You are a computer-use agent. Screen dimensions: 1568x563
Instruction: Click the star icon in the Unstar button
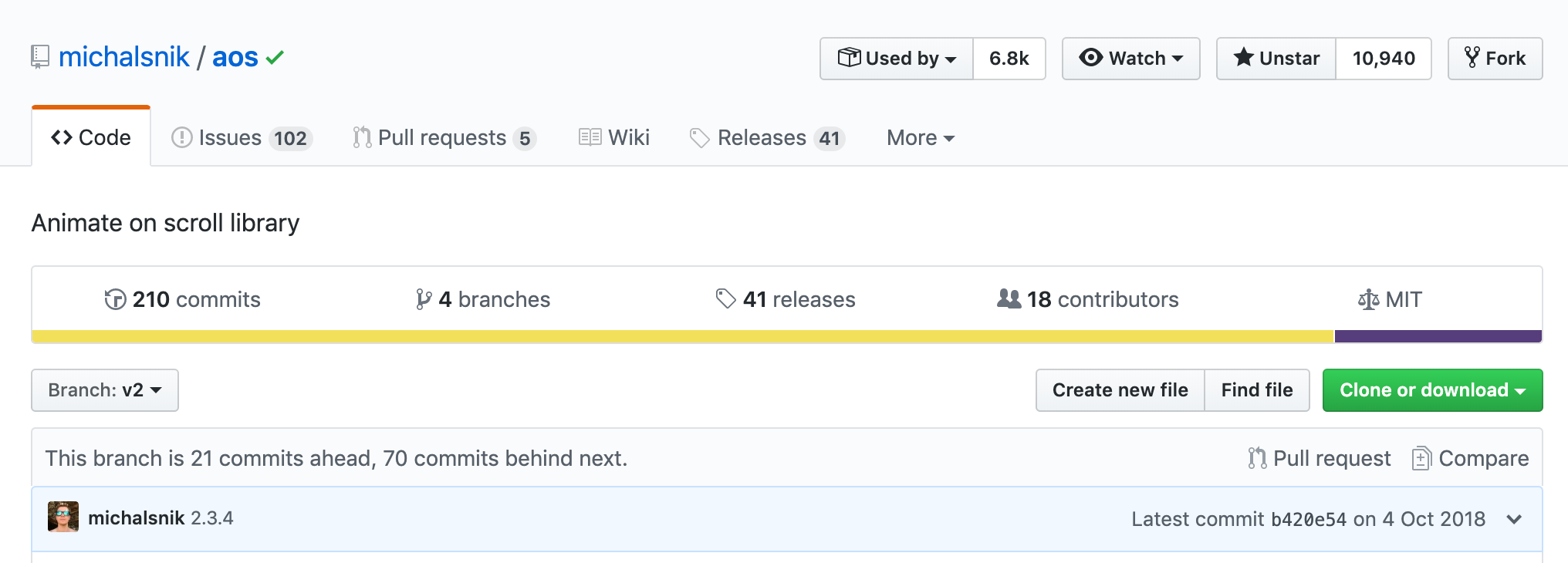(x=1243, y=57)
